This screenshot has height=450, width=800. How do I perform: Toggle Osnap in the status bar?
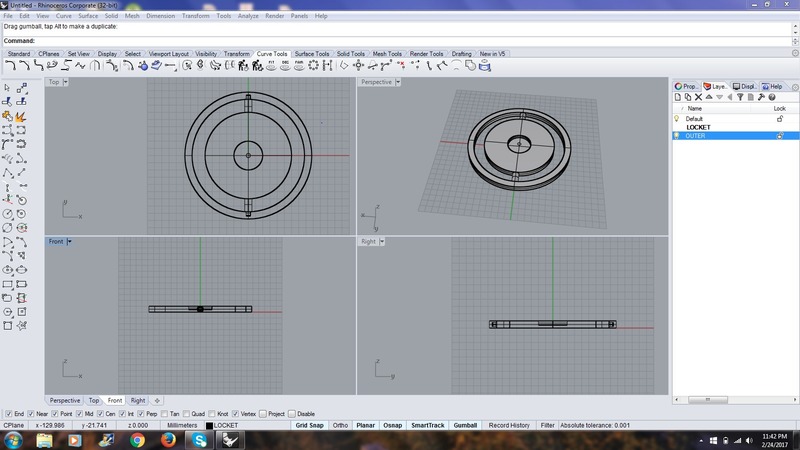(x=392, y=425)
